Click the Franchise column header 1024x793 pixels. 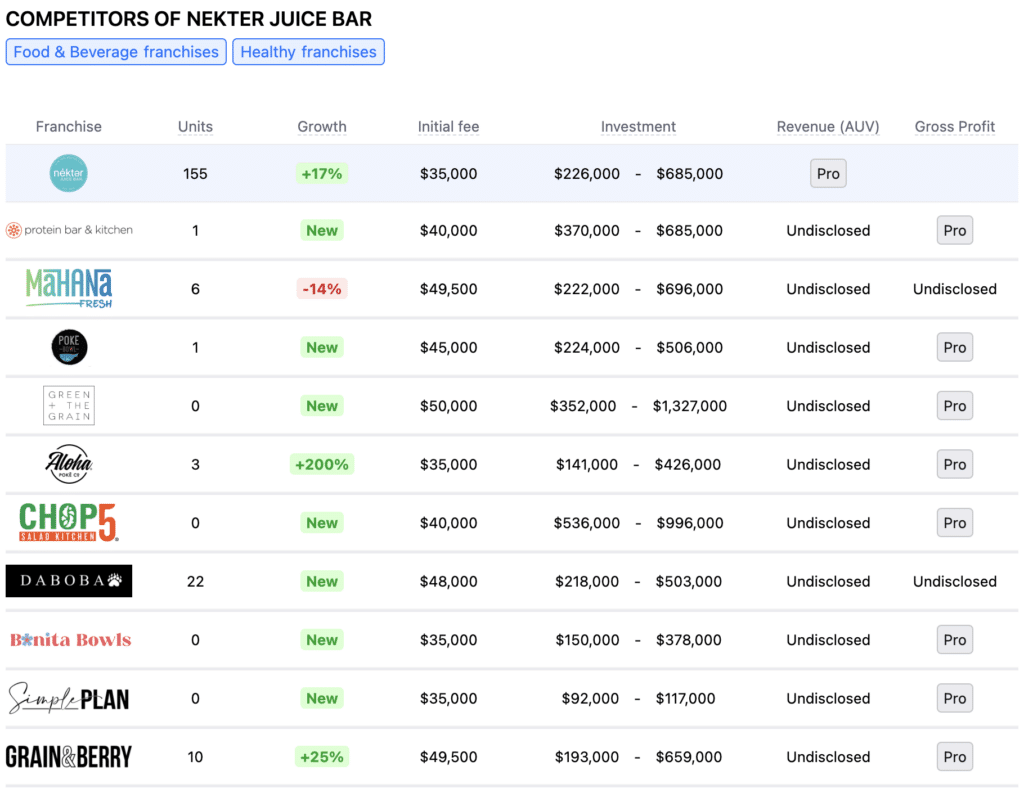coord(69,126)
